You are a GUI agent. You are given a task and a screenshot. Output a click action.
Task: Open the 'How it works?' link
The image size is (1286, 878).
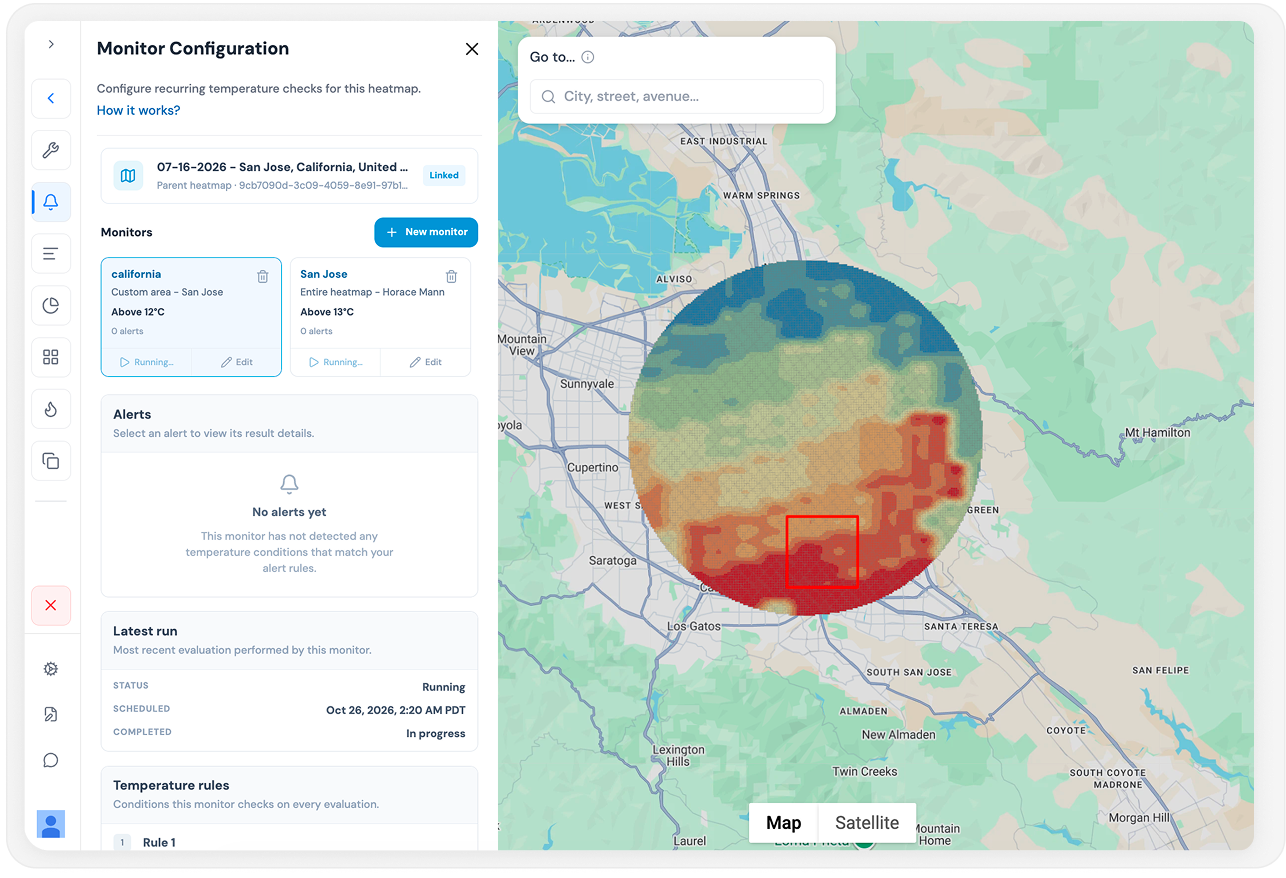pos(138,111)
